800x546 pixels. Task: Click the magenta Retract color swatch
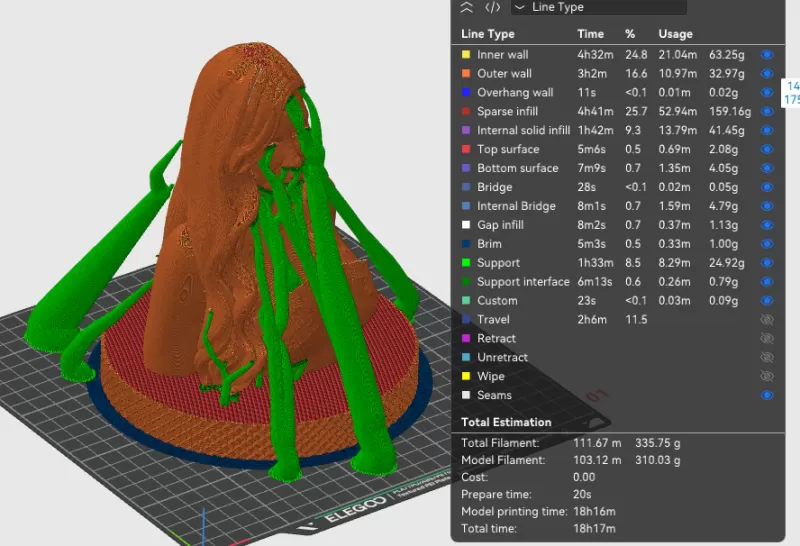click(466, 338)
